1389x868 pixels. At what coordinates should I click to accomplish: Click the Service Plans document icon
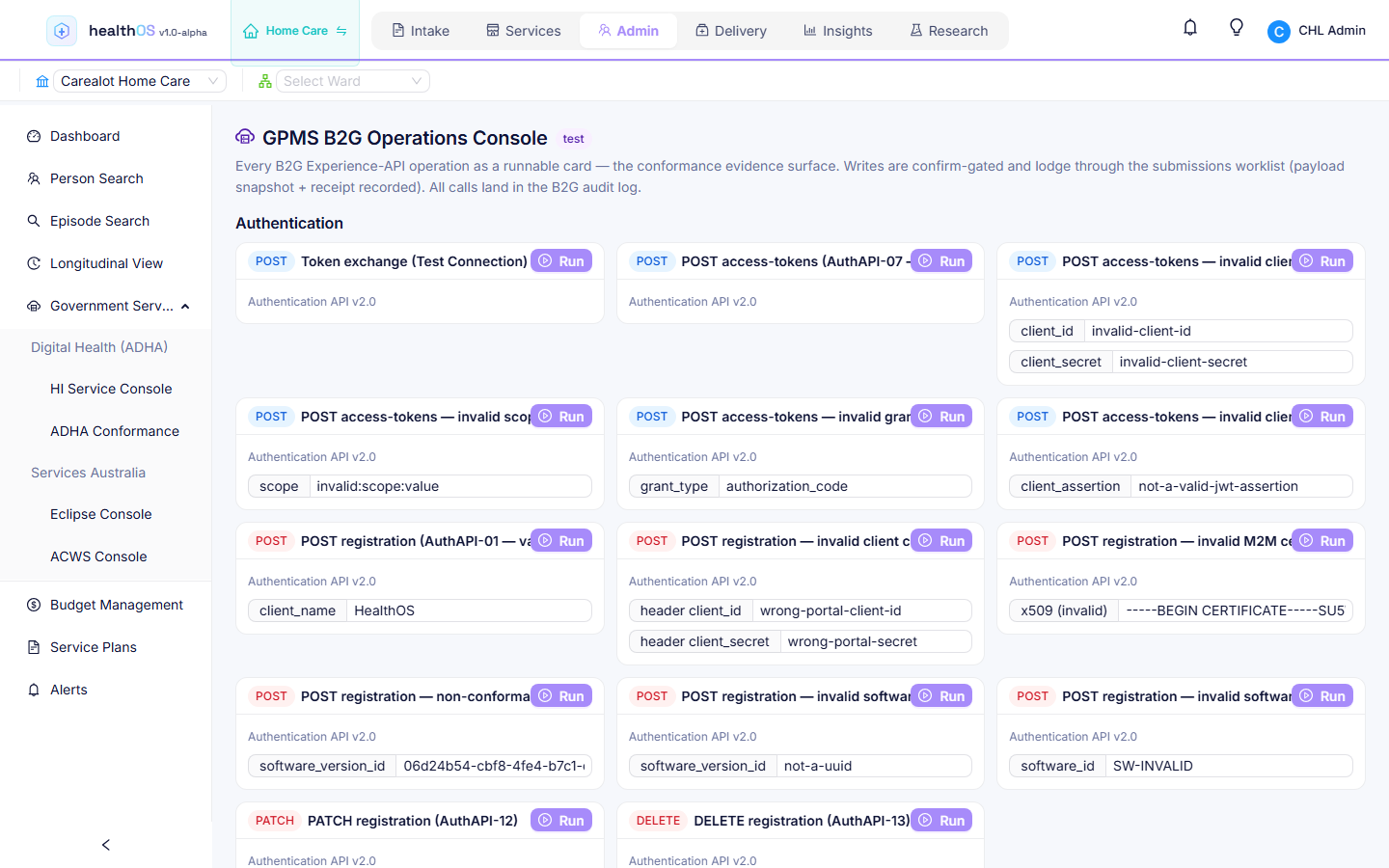tap(34, 647)
